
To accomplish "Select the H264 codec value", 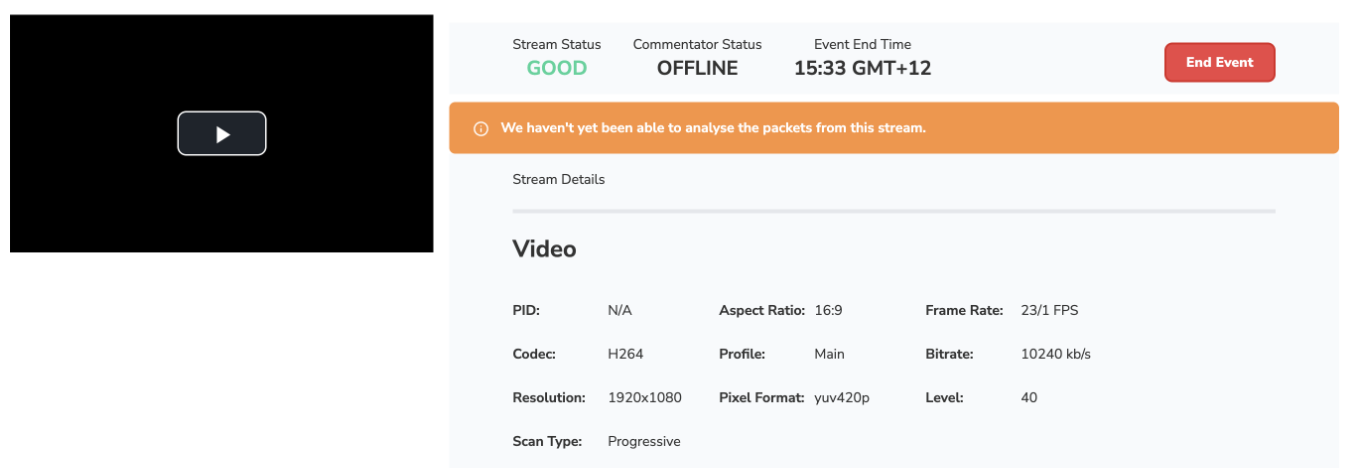I will tap(624, 354).
